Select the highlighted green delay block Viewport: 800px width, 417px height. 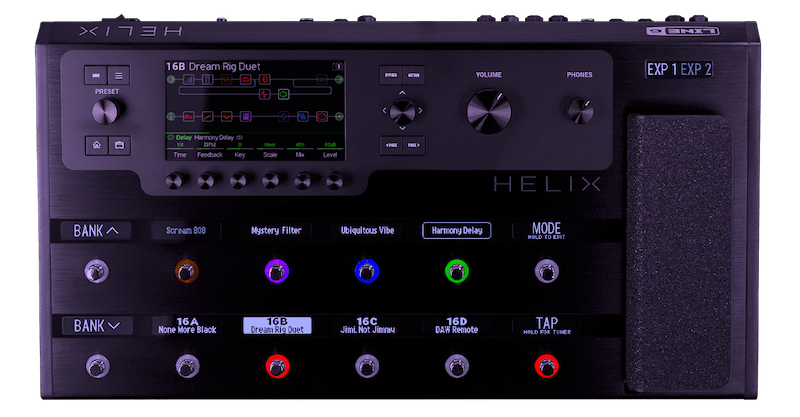[283, 94]
